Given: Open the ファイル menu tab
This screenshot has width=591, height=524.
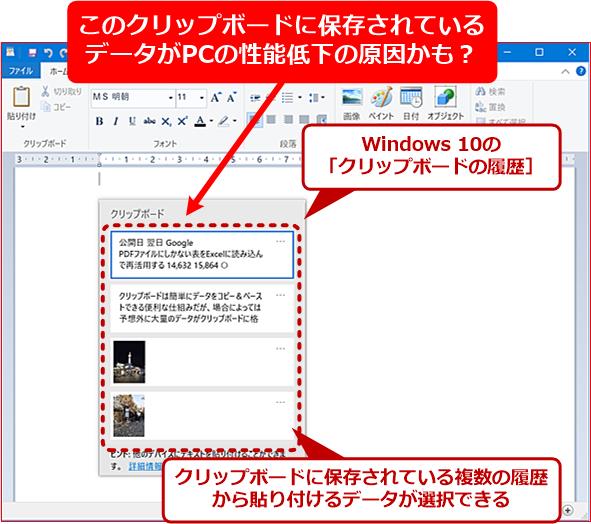Looking at the screenshot, I should click(21, 70).
